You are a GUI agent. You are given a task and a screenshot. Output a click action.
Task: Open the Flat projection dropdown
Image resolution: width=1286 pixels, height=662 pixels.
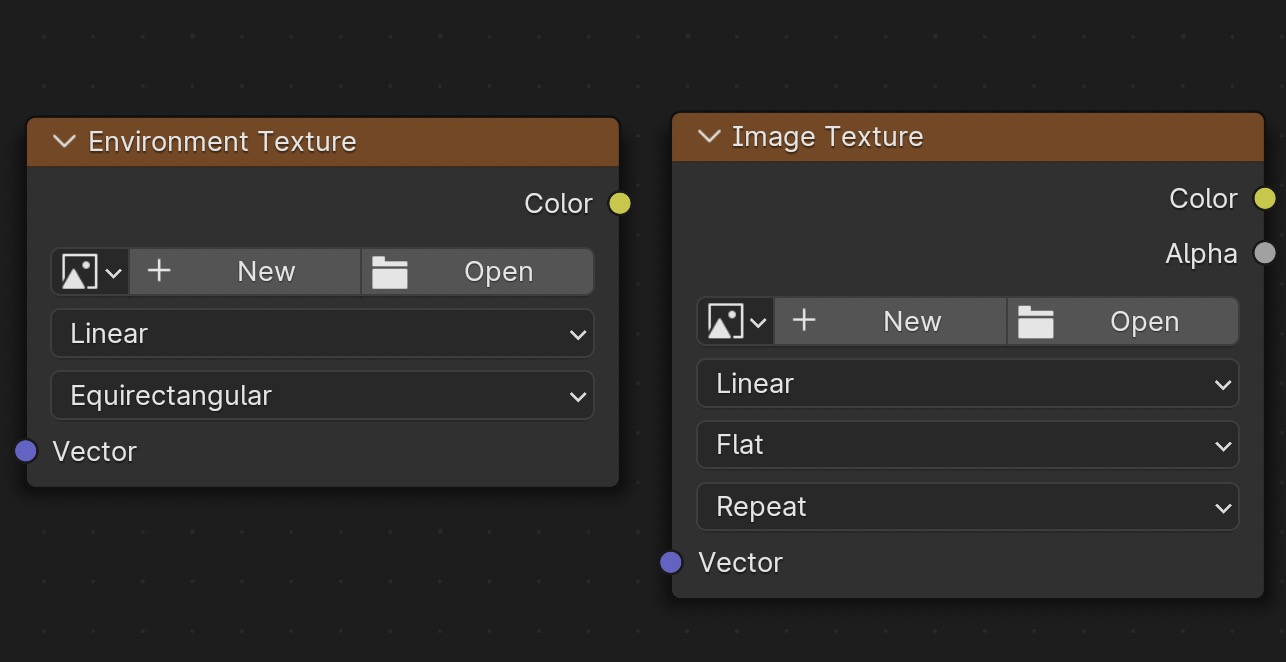[967, 445]
